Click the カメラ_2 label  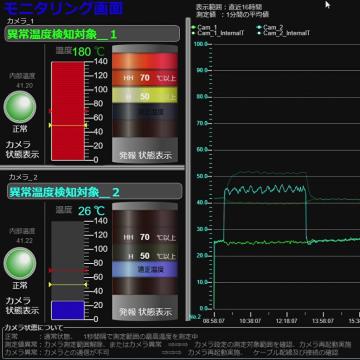pyautogui.click(x=23, y=177)
